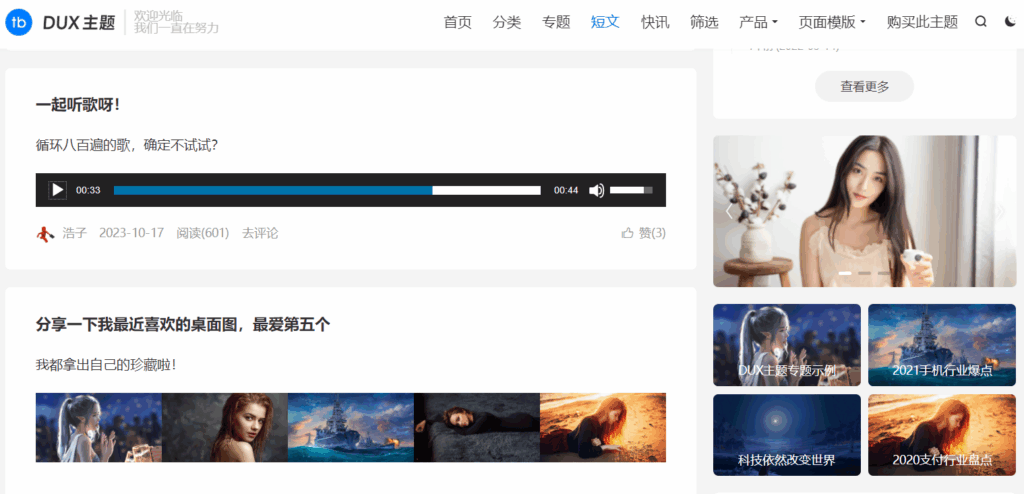1024x494 pixels.
Task: Click author name 浩子
Action: point(74,233)
